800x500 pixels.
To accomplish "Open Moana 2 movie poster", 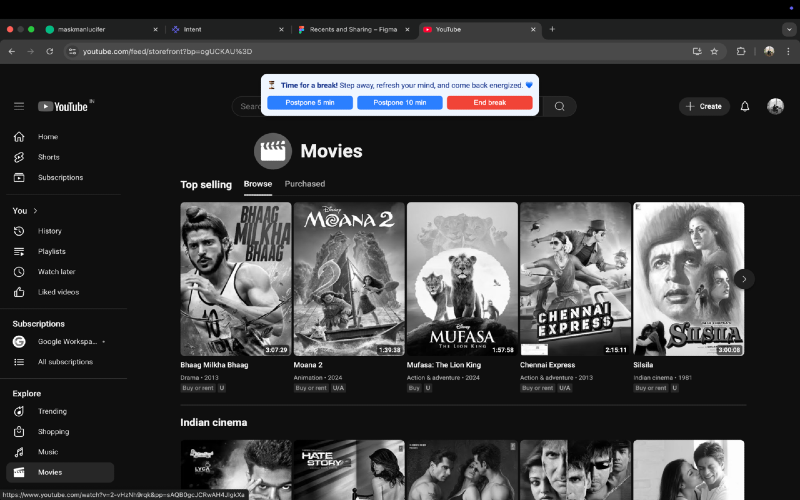I will [349, 279].
